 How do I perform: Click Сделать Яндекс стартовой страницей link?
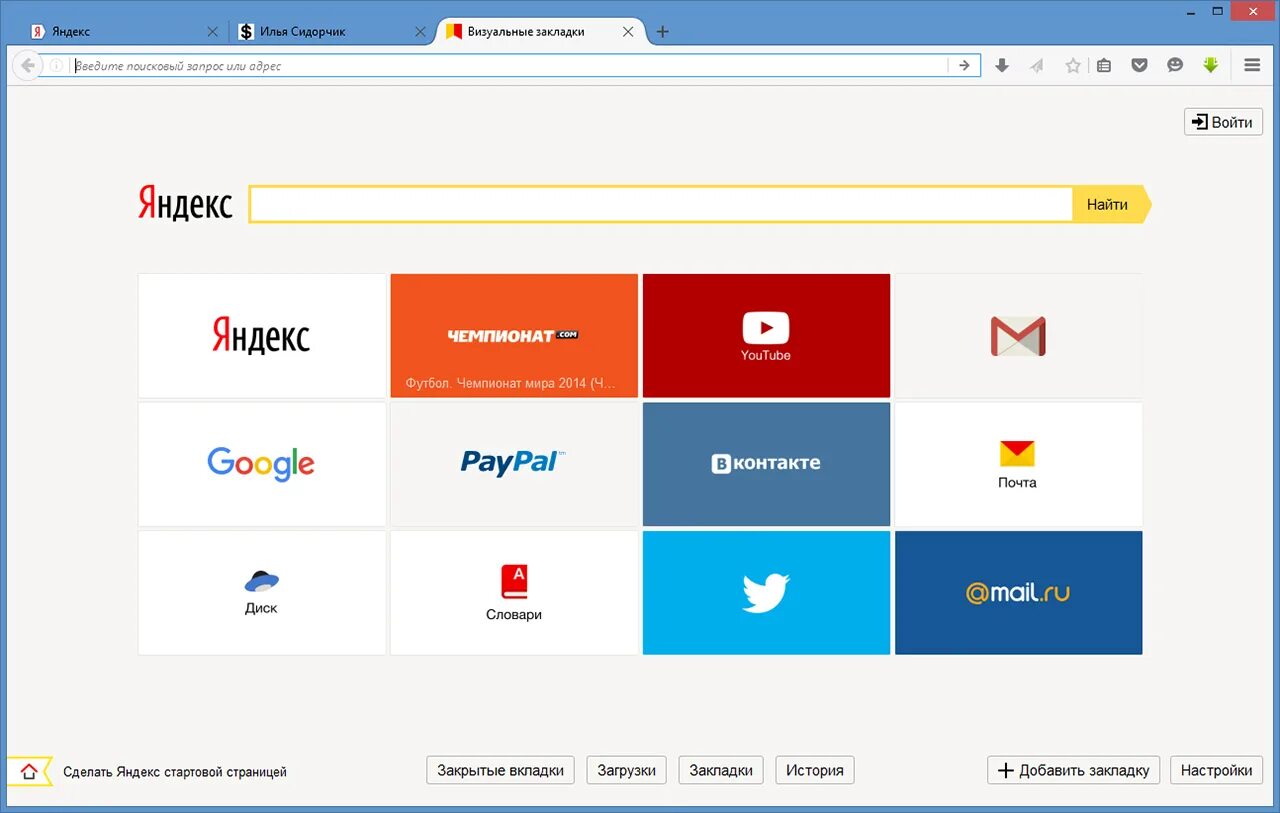(x=175, y=772)
